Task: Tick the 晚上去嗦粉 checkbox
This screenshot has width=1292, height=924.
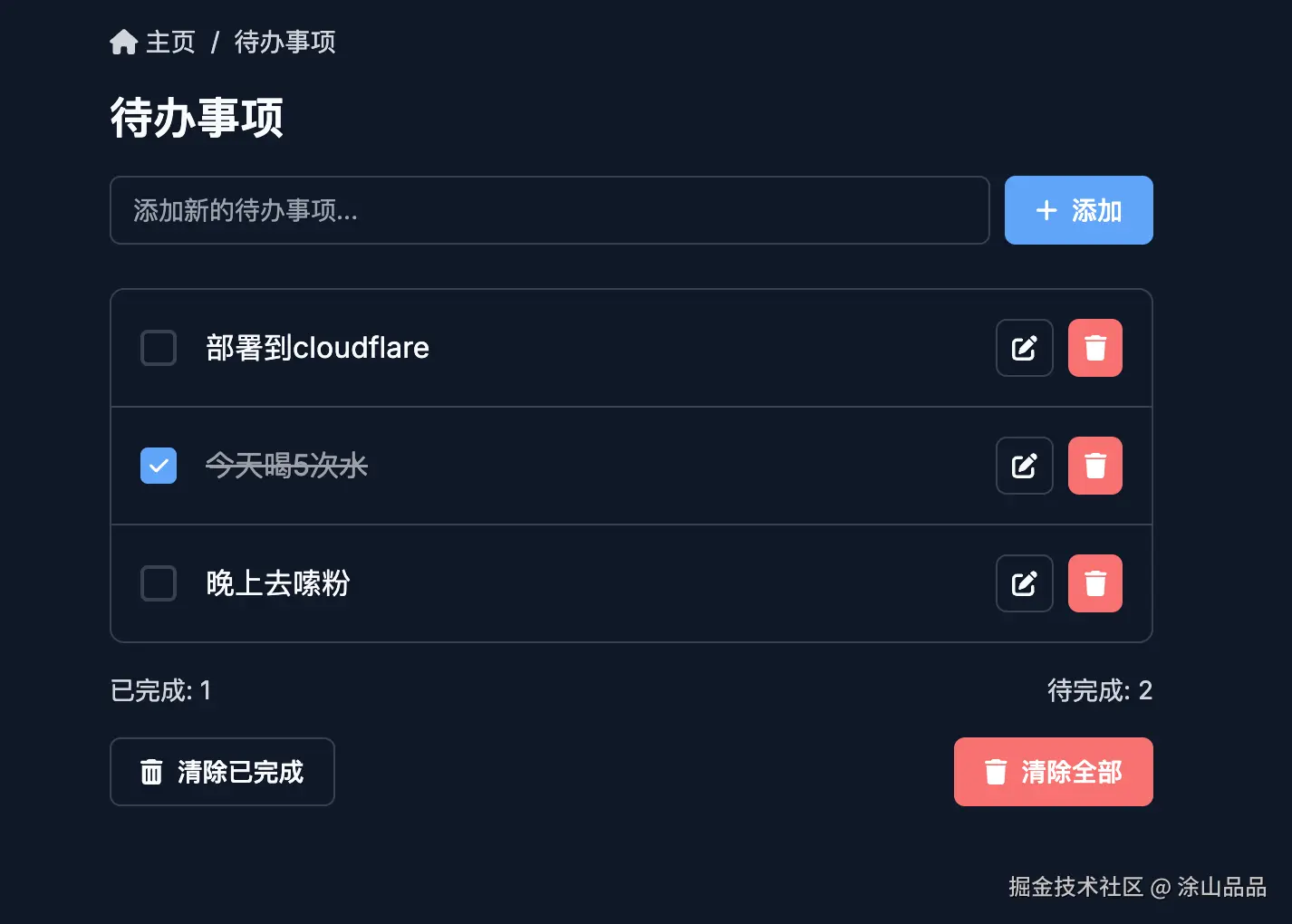Action: pyautogui.click(x=159, y=583)
